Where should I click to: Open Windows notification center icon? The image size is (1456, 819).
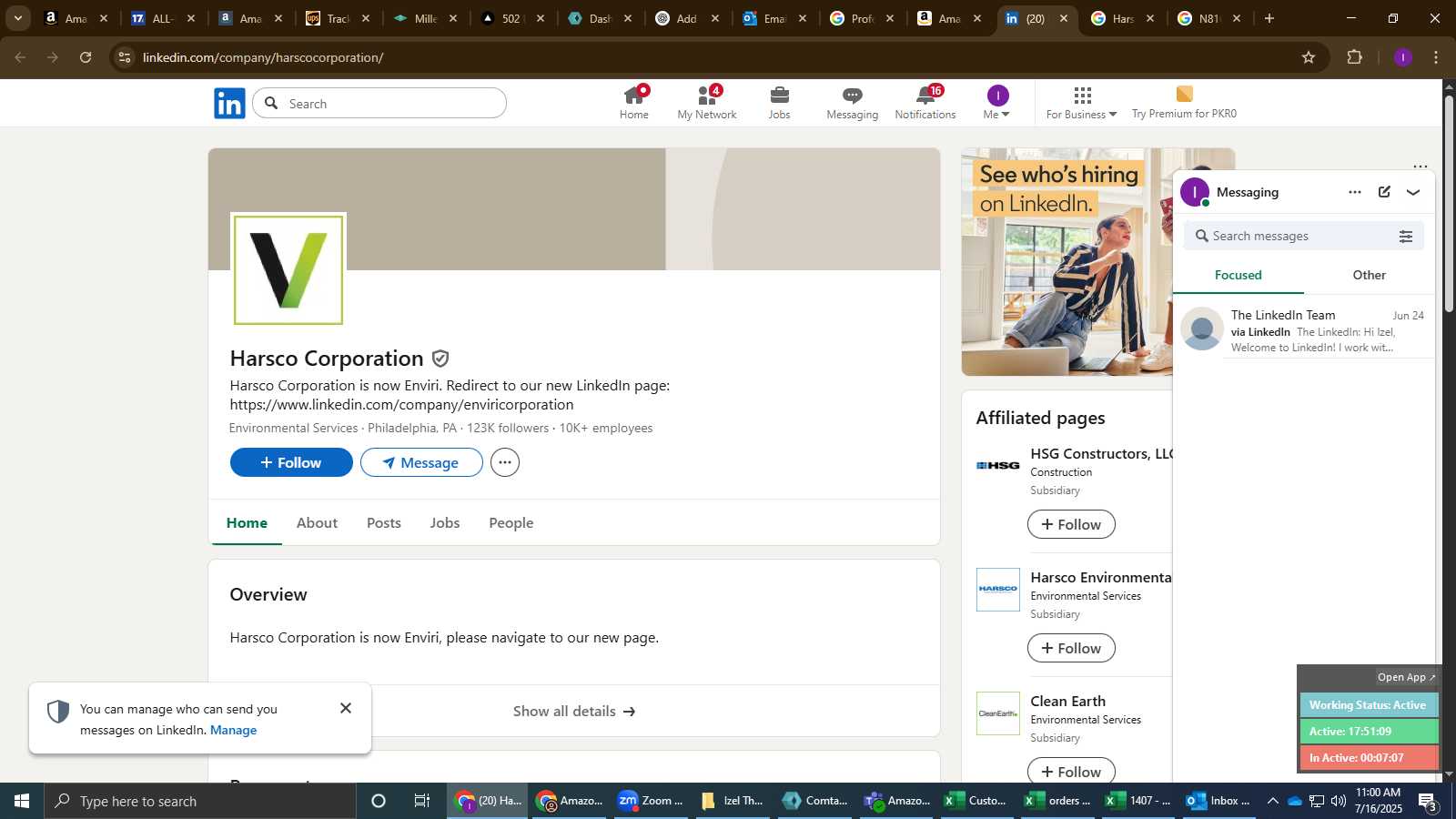click(x=1428, y=801)
